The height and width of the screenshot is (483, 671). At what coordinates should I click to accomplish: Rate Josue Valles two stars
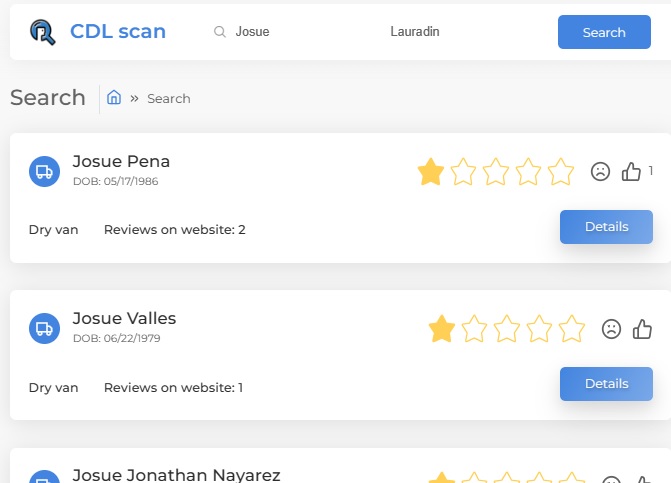coord(474,329)
